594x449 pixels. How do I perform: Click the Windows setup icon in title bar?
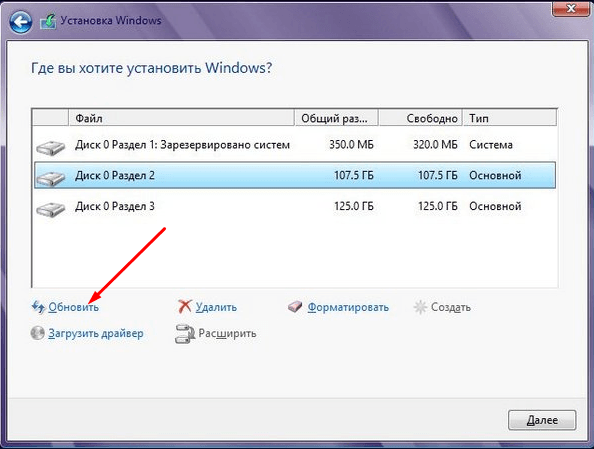[x=48, y=22]
